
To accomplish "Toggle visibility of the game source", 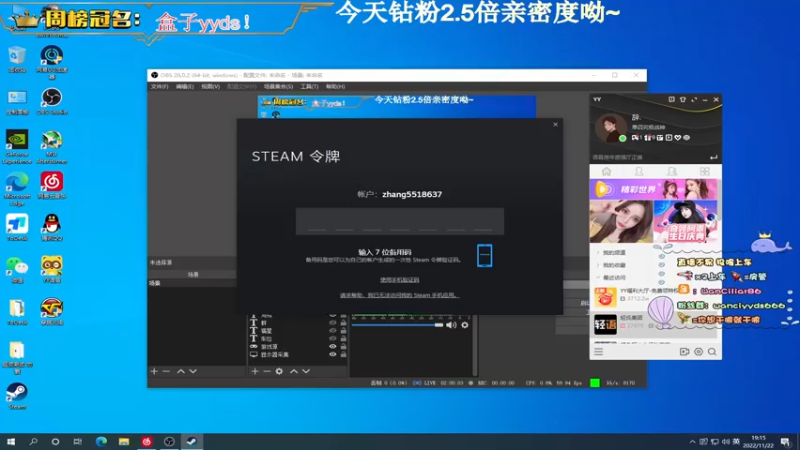I will 333,346.
